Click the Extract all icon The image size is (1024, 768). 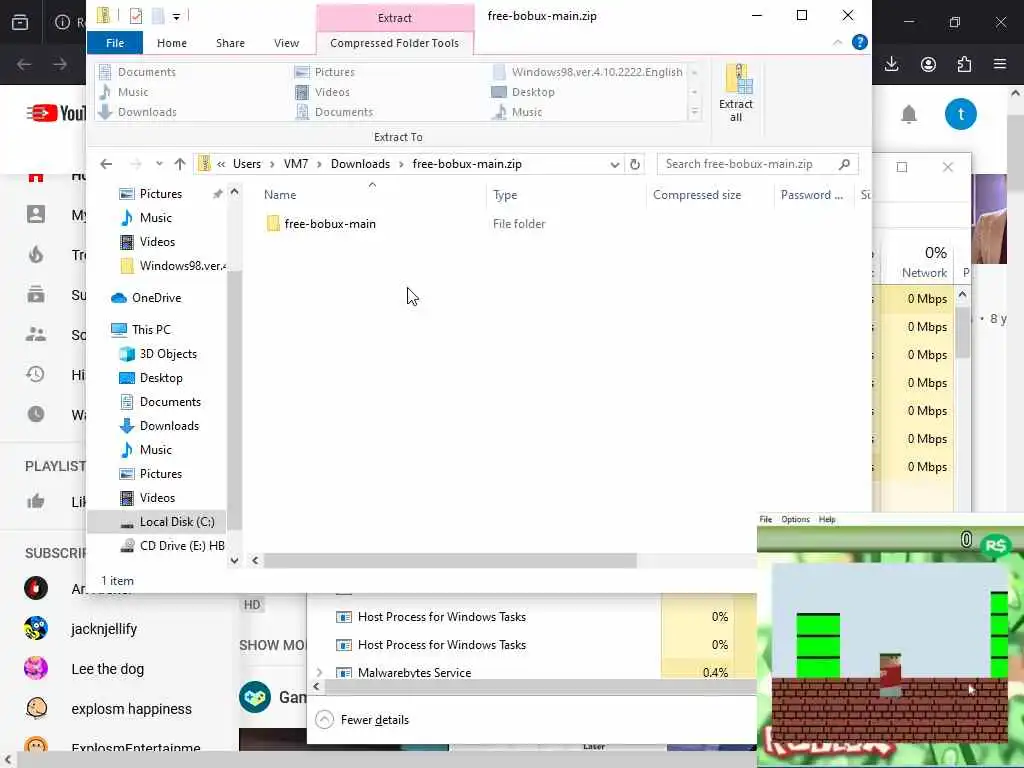coord(736,93)
